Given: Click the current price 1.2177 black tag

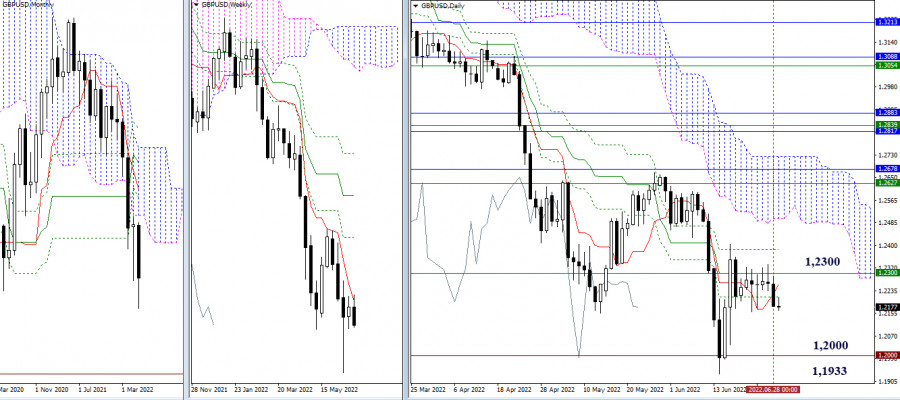Looking at the screenshot, I should (888, 307).
